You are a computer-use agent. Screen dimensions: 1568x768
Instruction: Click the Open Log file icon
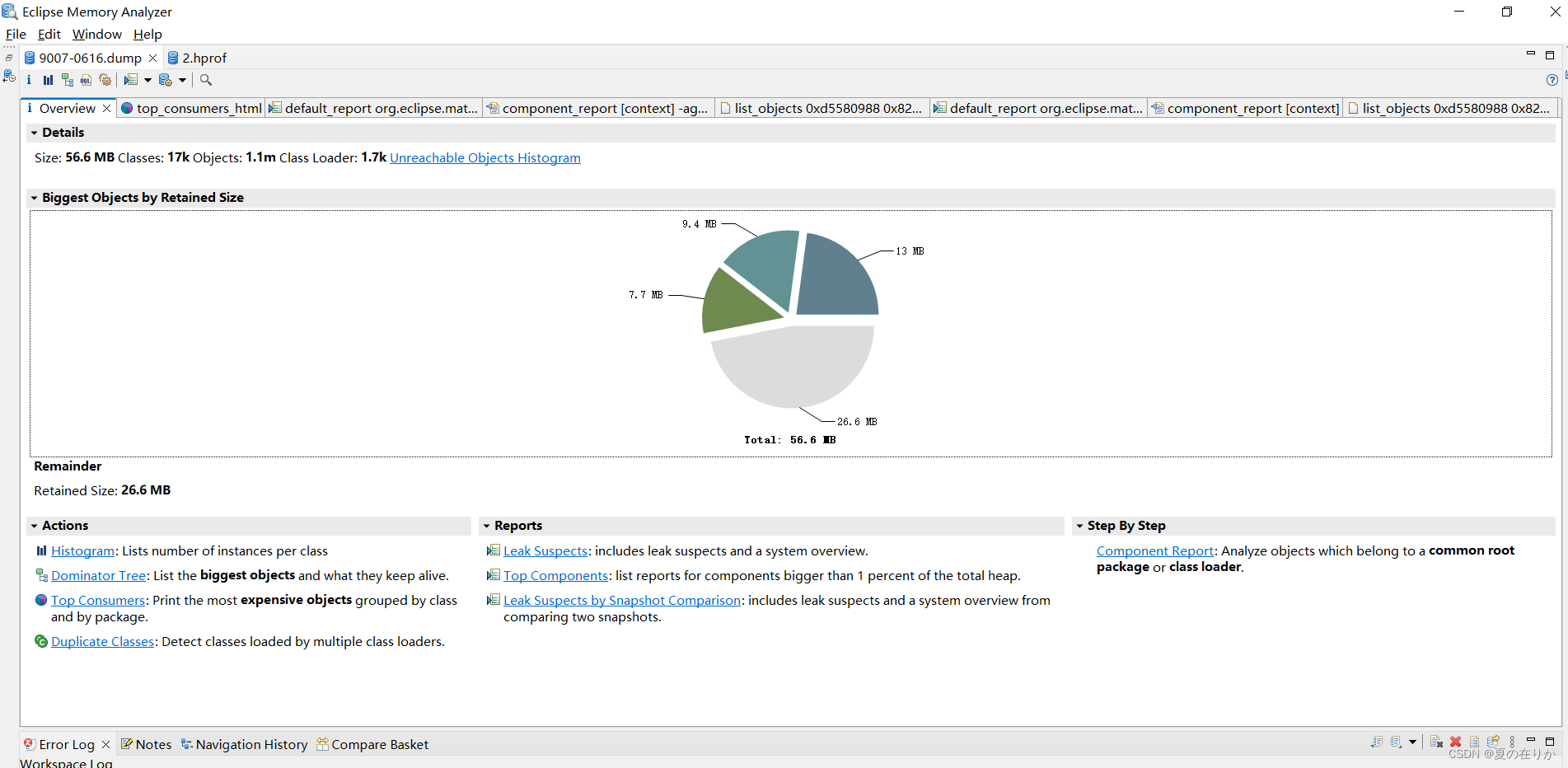click(1474, 742)
